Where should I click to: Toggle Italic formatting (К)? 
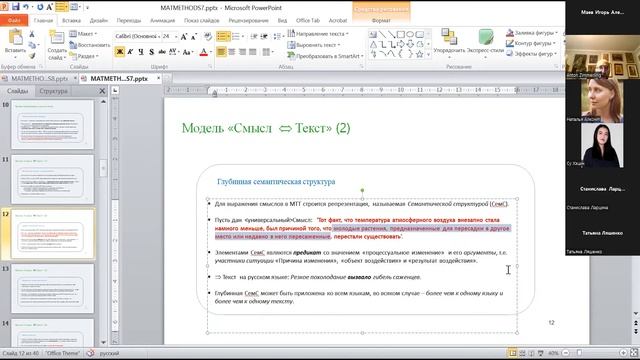click(130, 52)
